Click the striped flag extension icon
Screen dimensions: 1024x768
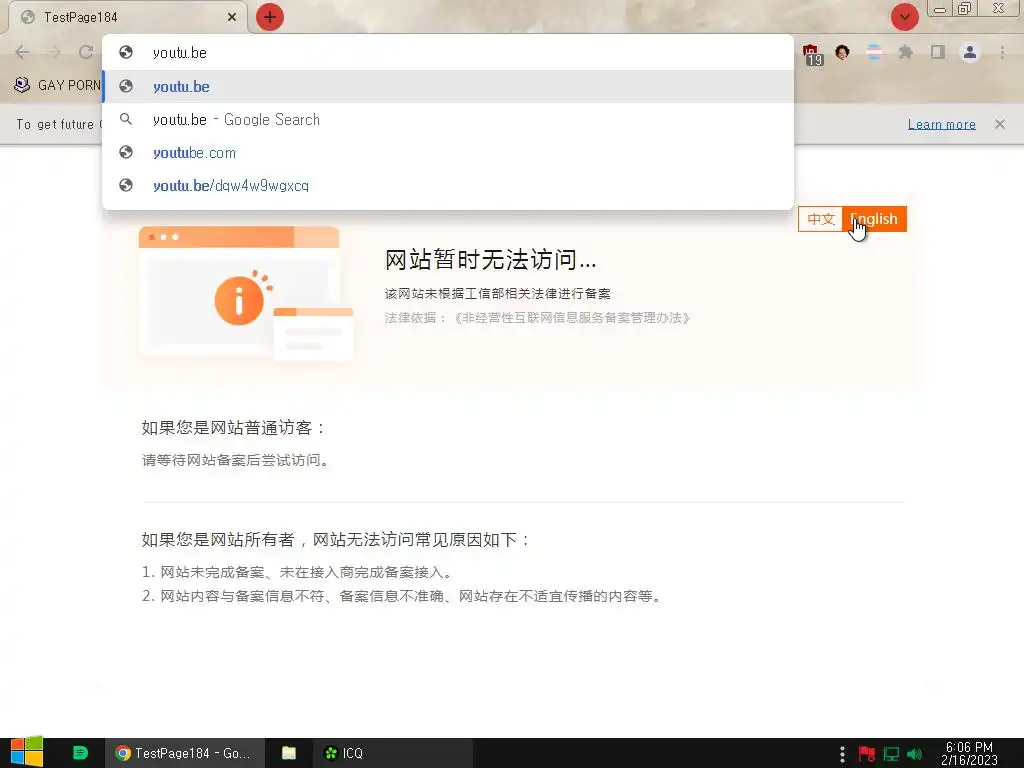[x=874, y=52]
